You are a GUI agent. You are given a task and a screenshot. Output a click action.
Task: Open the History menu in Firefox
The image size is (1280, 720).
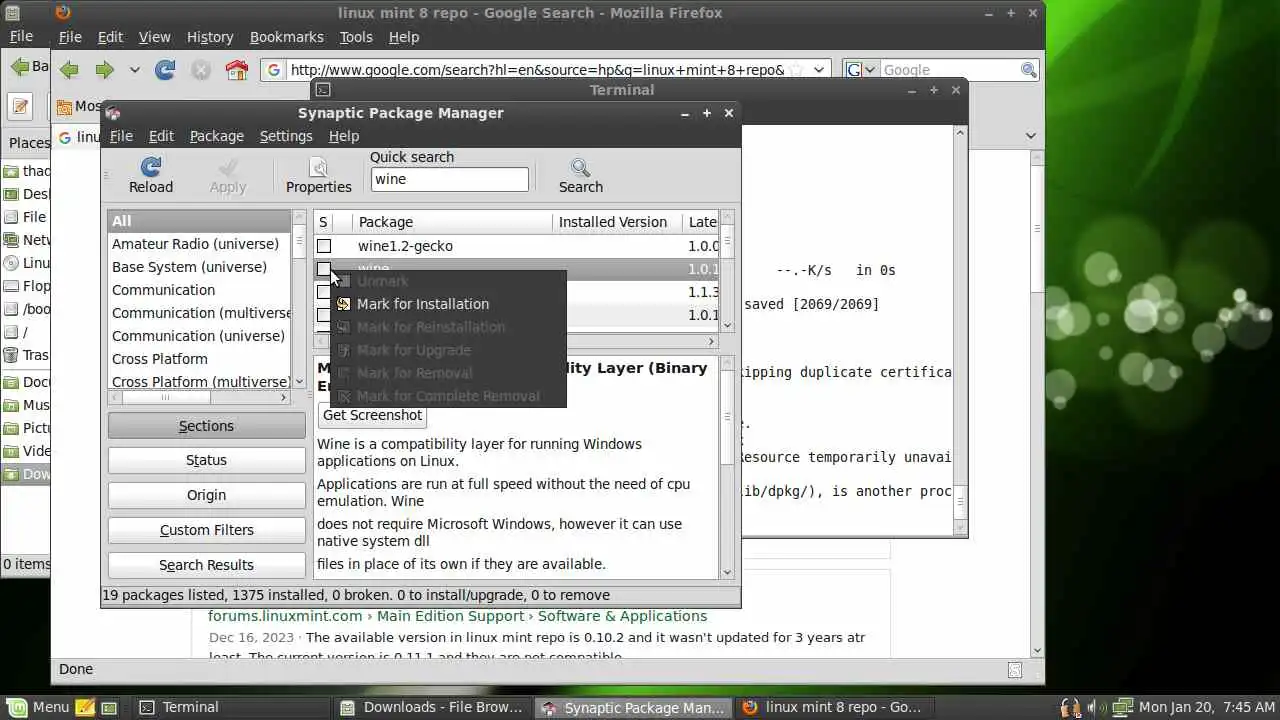[210, 37]
